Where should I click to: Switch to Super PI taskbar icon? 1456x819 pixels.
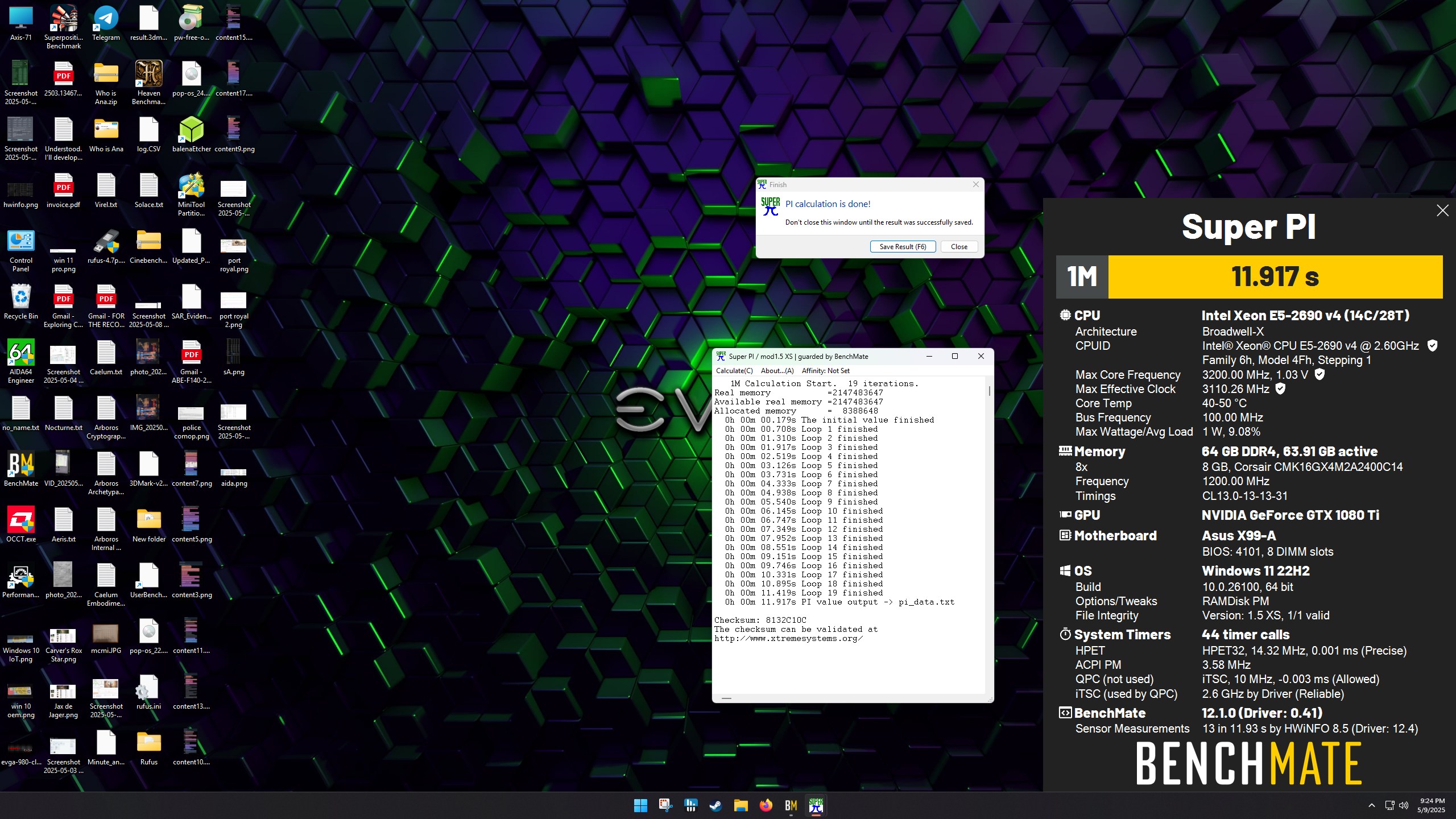pyautogui.click(x=816, y=805)
